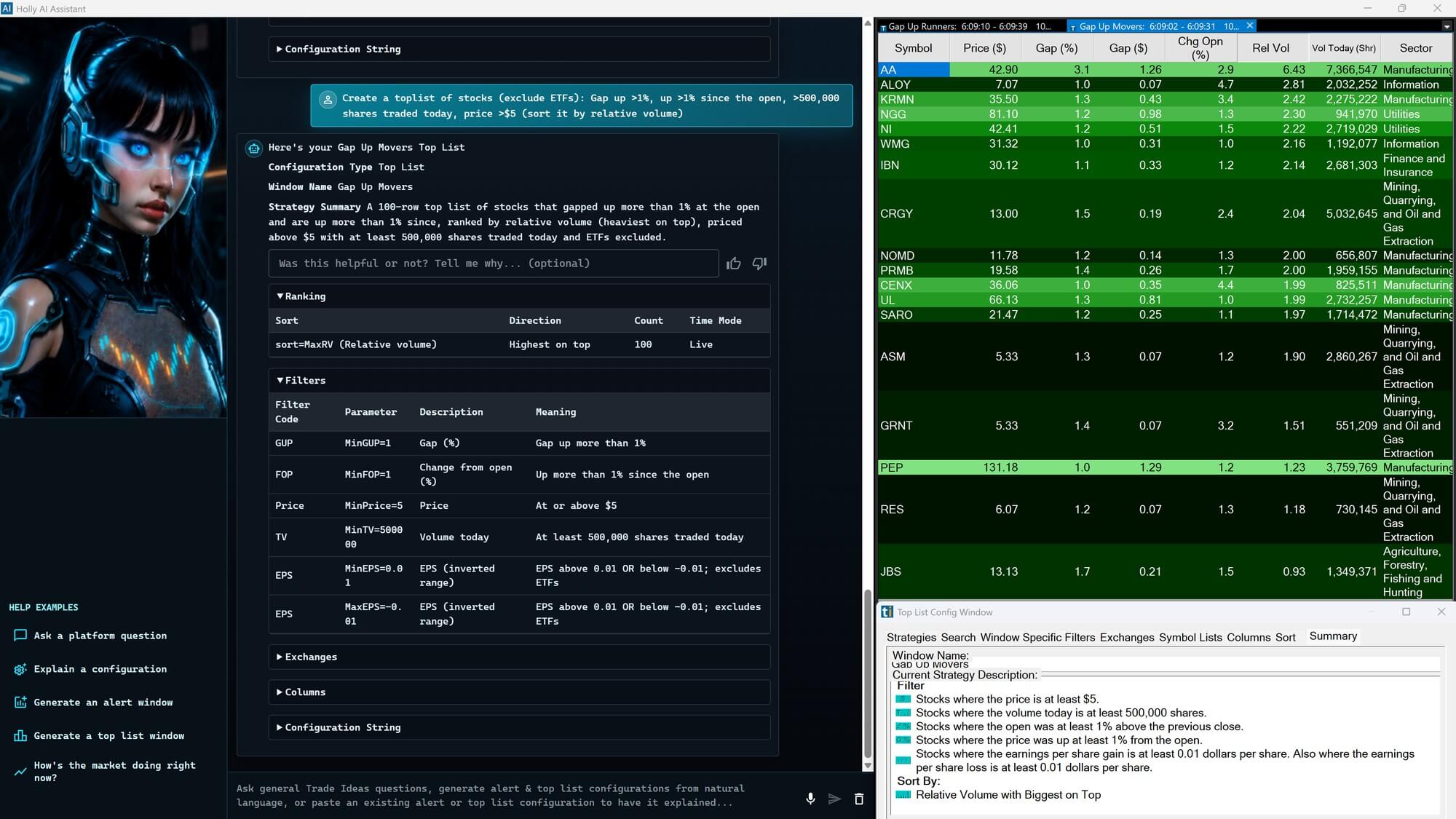This screenshot has height=819, width=1456.
Task: Click the feedback 'Was this helpful' text field
Action: pos(494,264)
